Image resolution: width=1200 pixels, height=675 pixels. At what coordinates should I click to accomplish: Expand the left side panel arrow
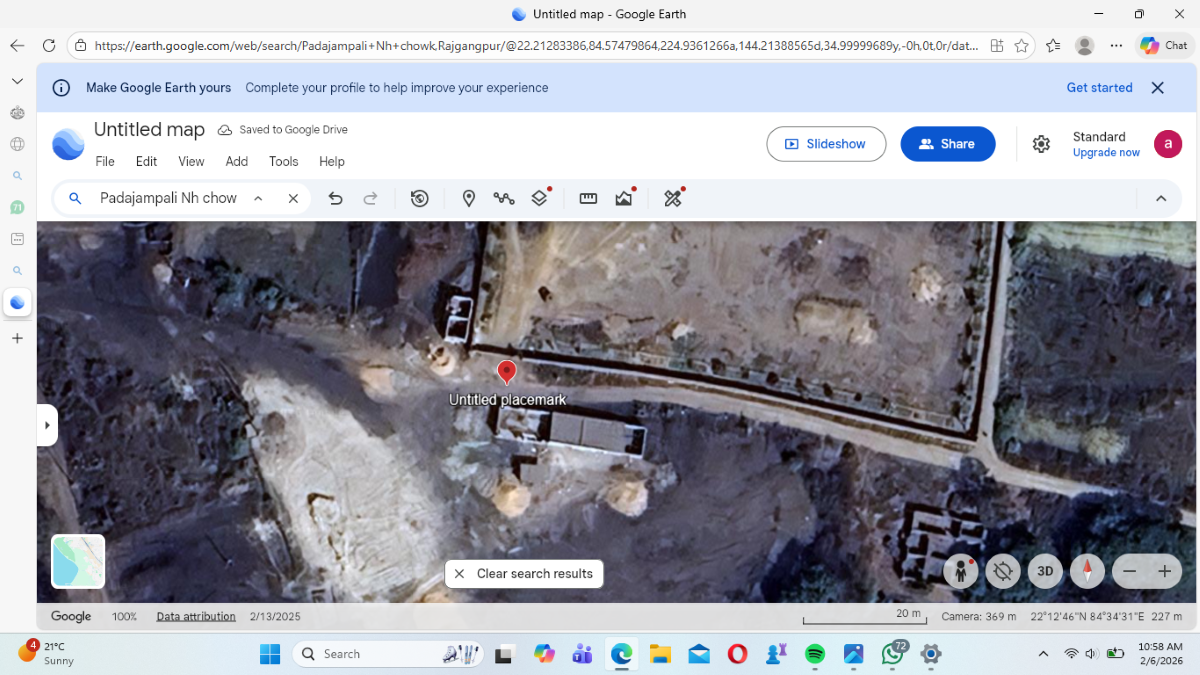(47, 425)
